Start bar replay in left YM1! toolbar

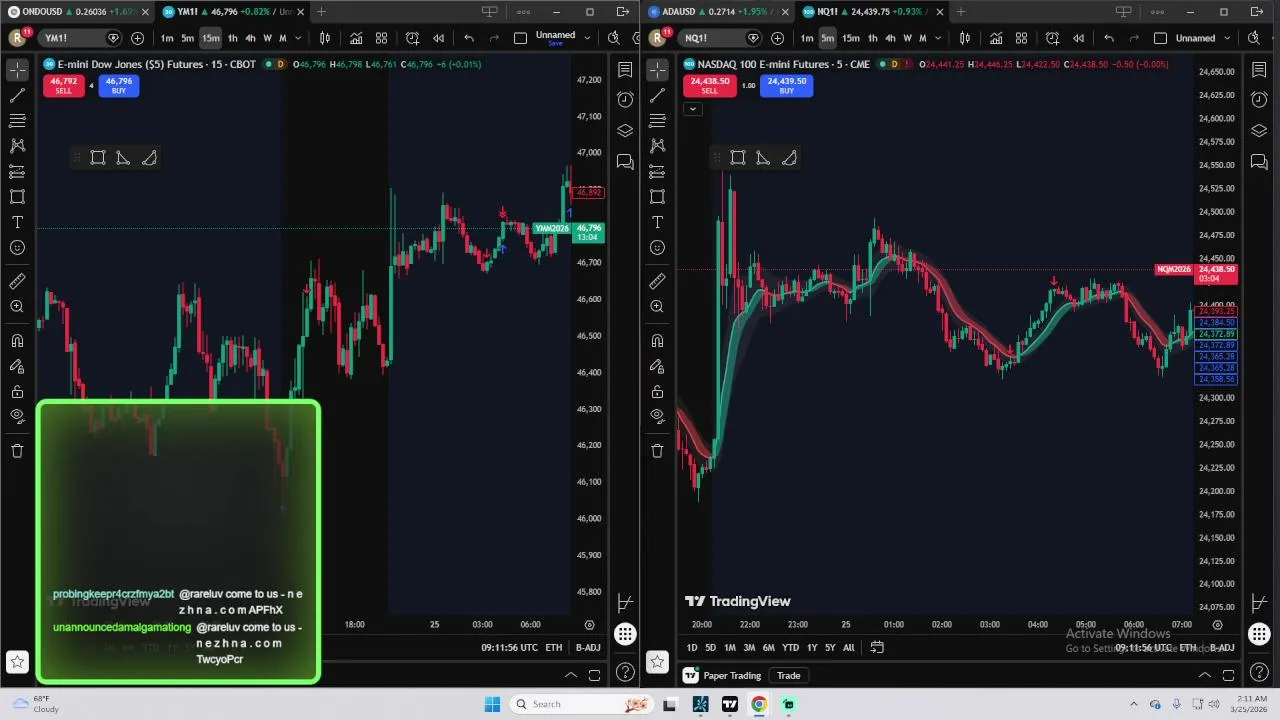(x=438, y=38)
